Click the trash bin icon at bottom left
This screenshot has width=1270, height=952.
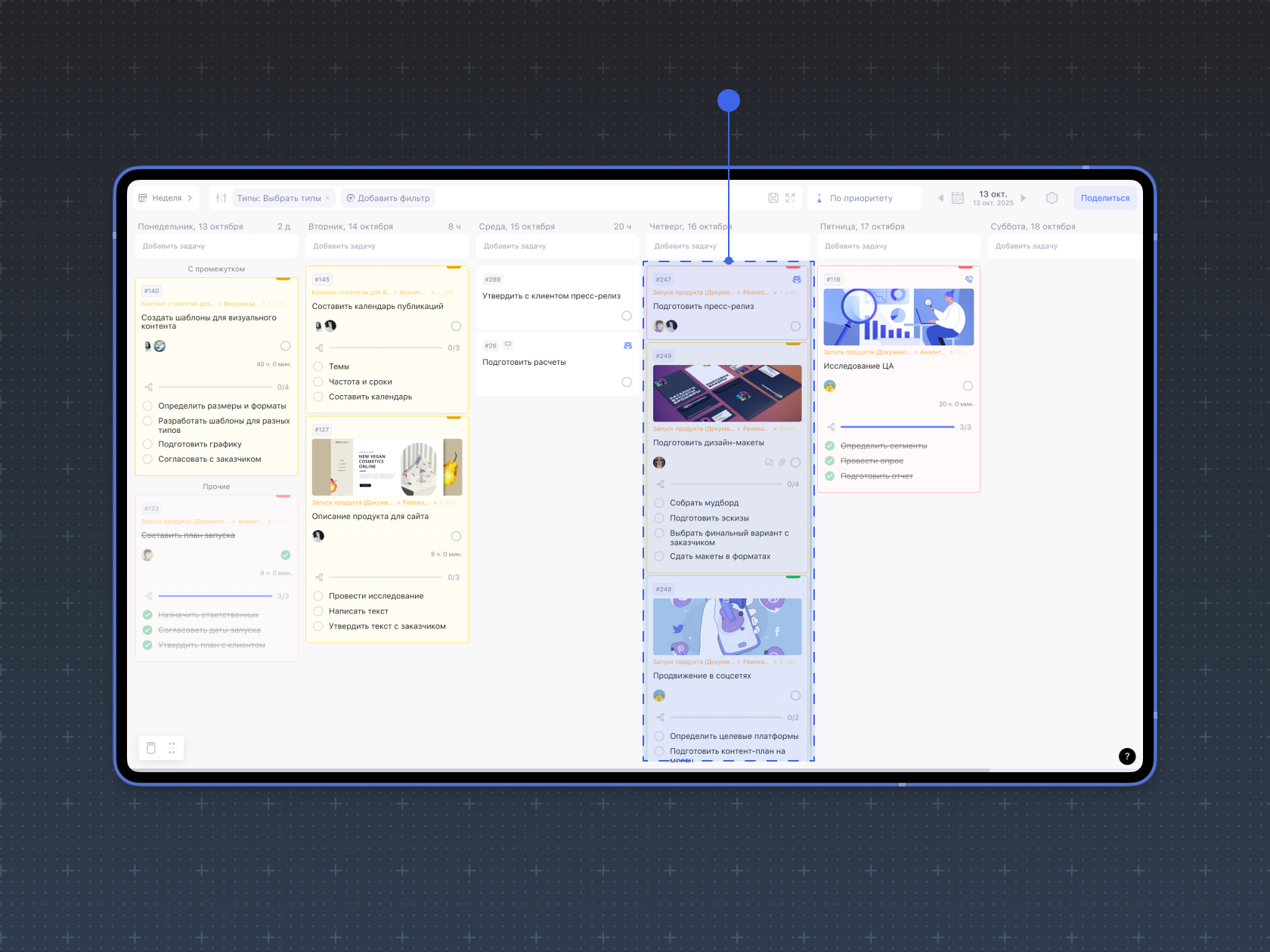point(151,748)
